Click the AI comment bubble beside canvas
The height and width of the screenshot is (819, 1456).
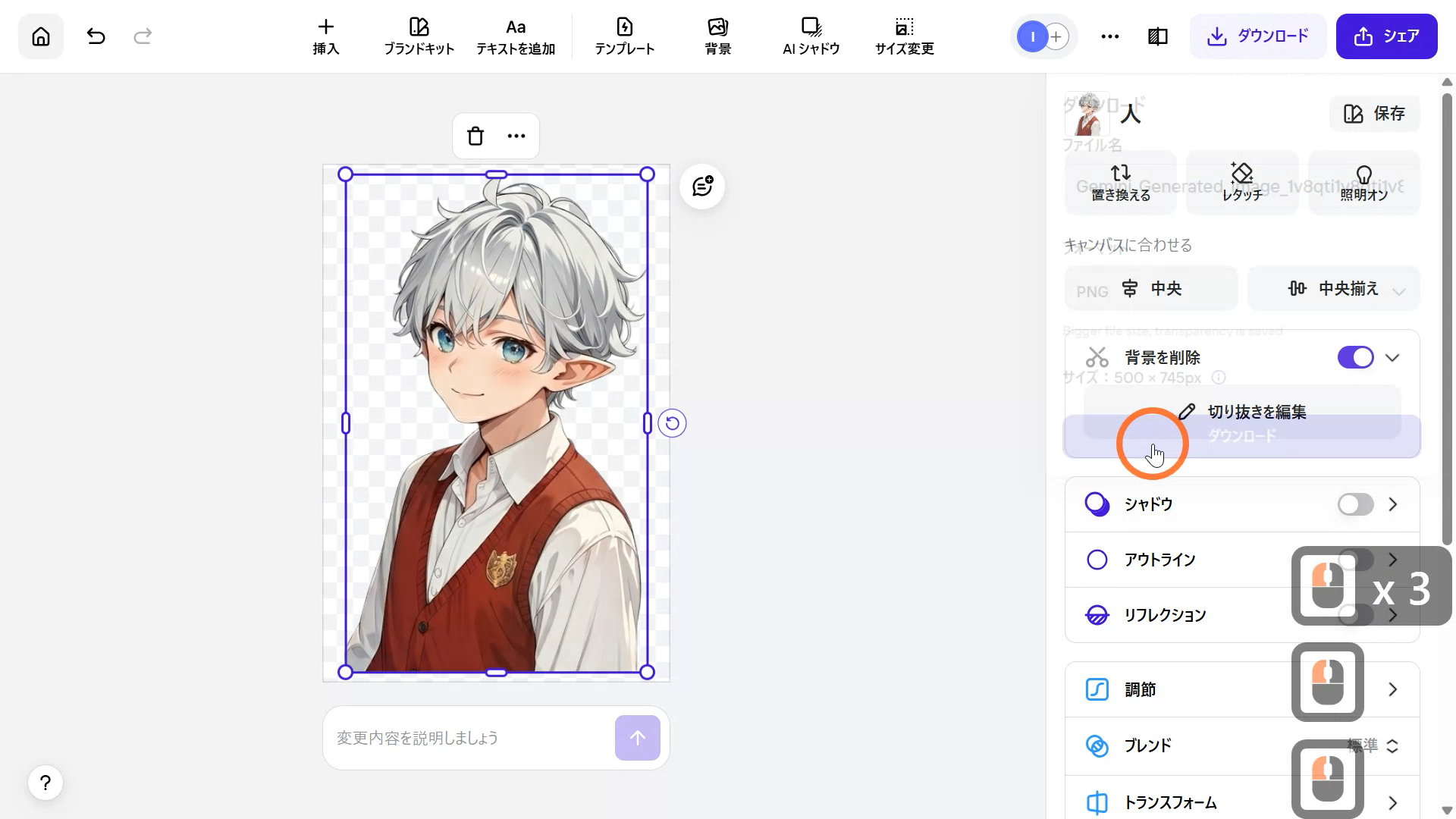(702, 187)
